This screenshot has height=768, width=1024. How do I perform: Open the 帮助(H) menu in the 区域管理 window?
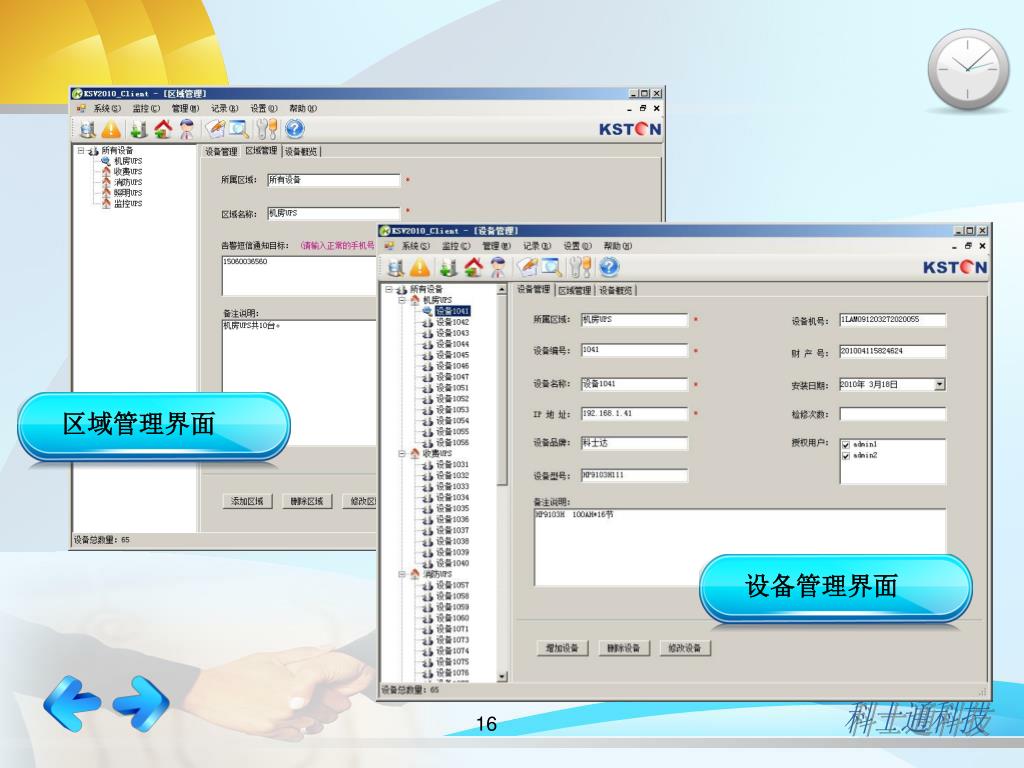[x=303, y=108]
